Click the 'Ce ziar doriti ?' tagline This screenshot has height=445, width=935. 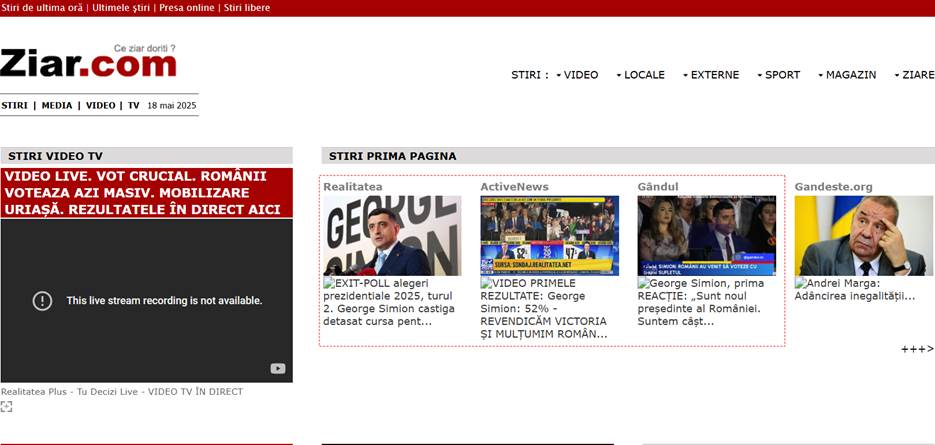(x=145, y=48)
